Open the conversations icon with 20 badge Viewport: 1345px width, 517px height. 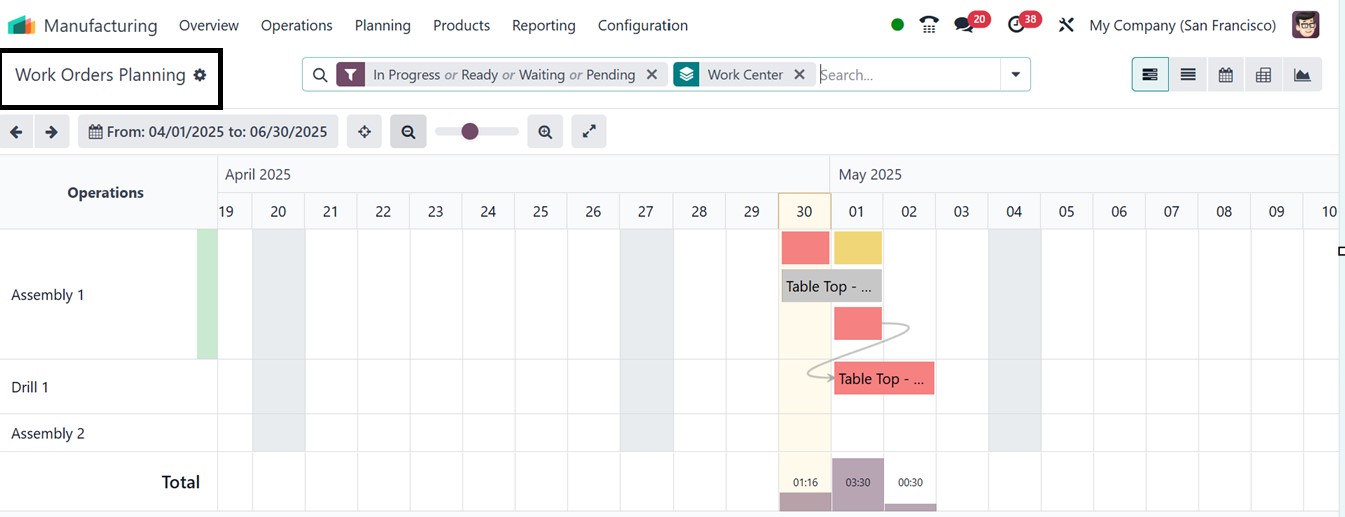964,25
